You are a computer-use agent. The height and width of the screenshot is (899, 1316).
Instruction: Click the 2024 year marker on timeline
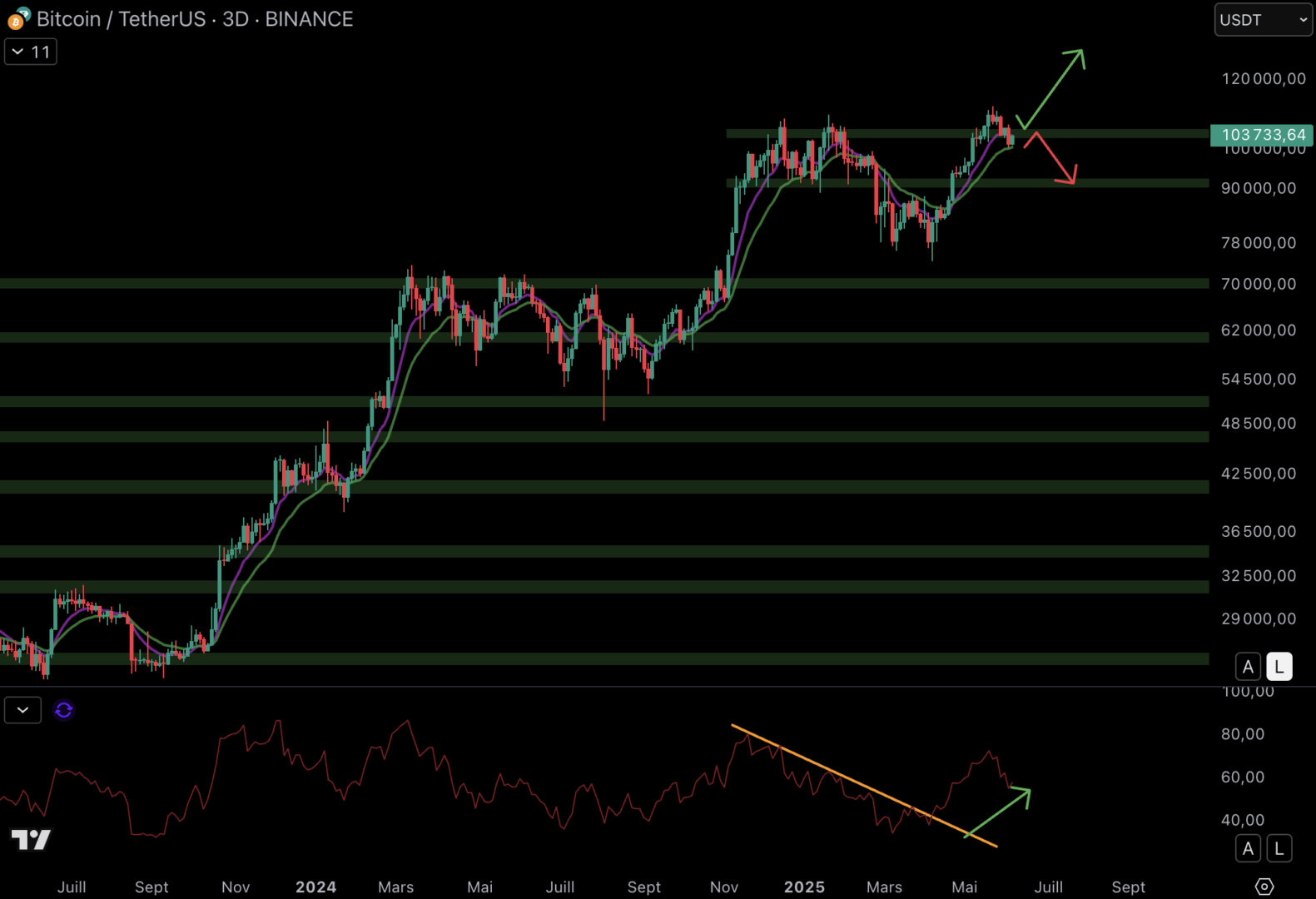[x=315, y=887]
